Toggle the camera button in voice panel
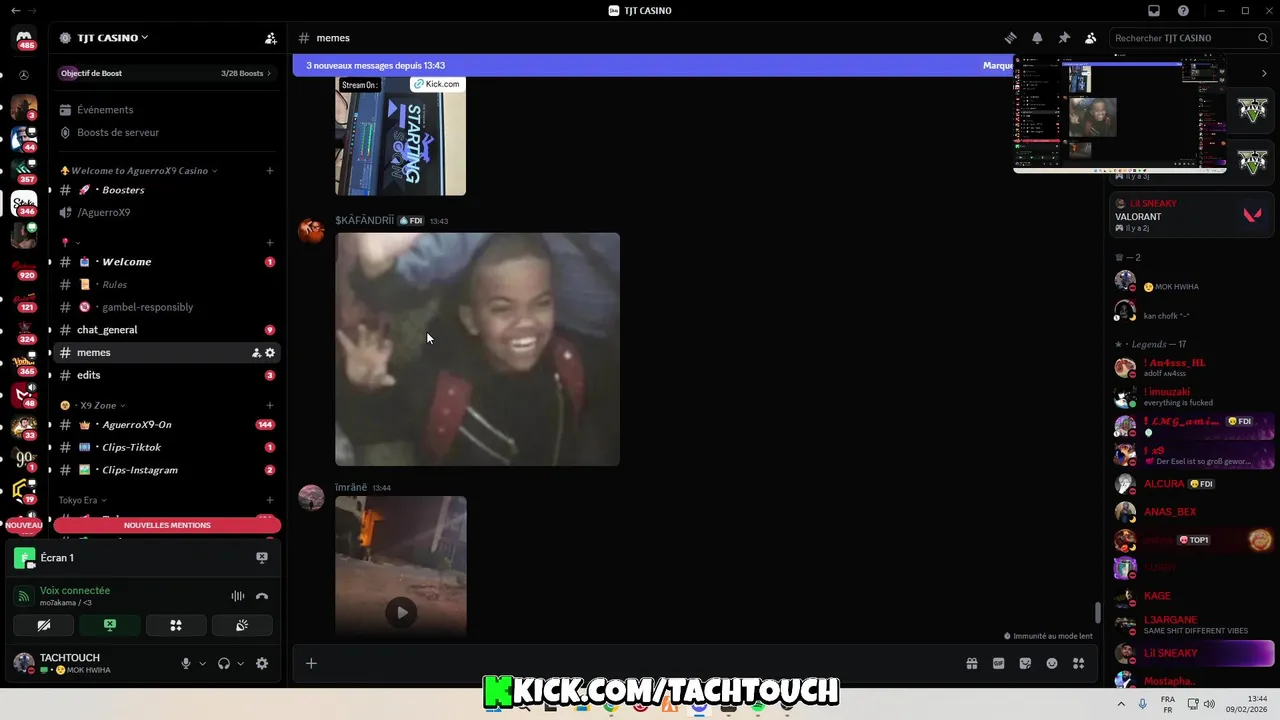 (44, 625)
